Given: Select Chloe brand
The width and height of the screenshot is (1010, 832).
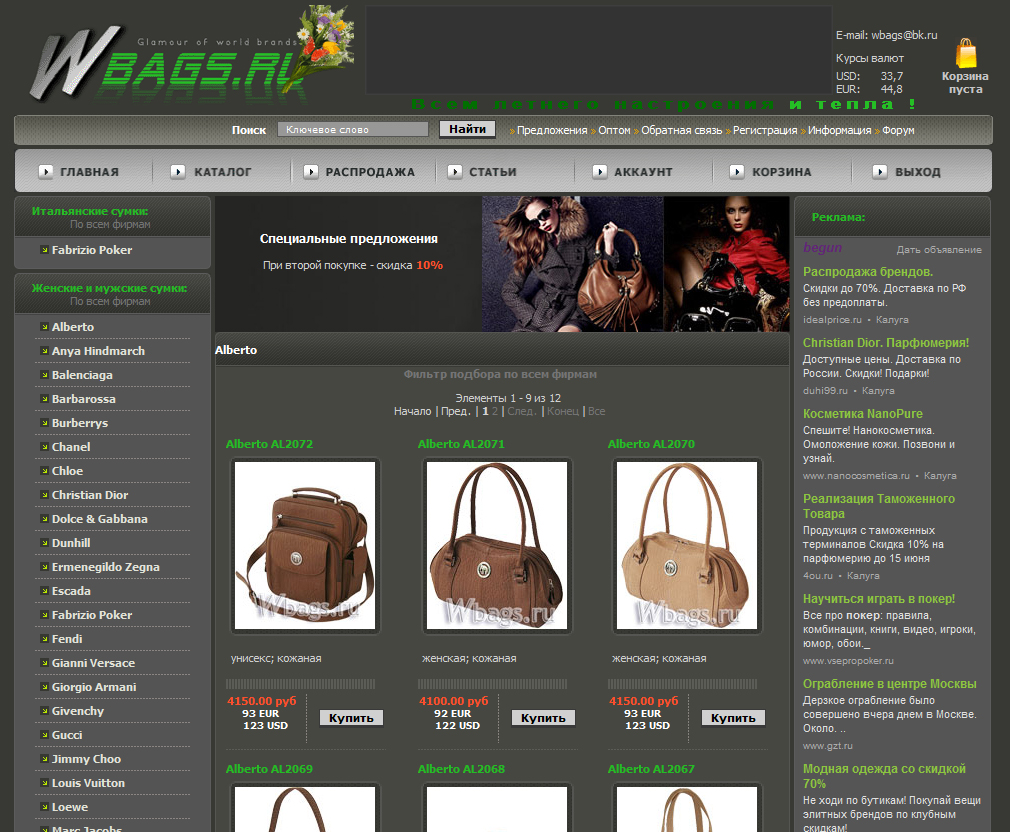Looking at the screenshot, I should coord(68,471).
